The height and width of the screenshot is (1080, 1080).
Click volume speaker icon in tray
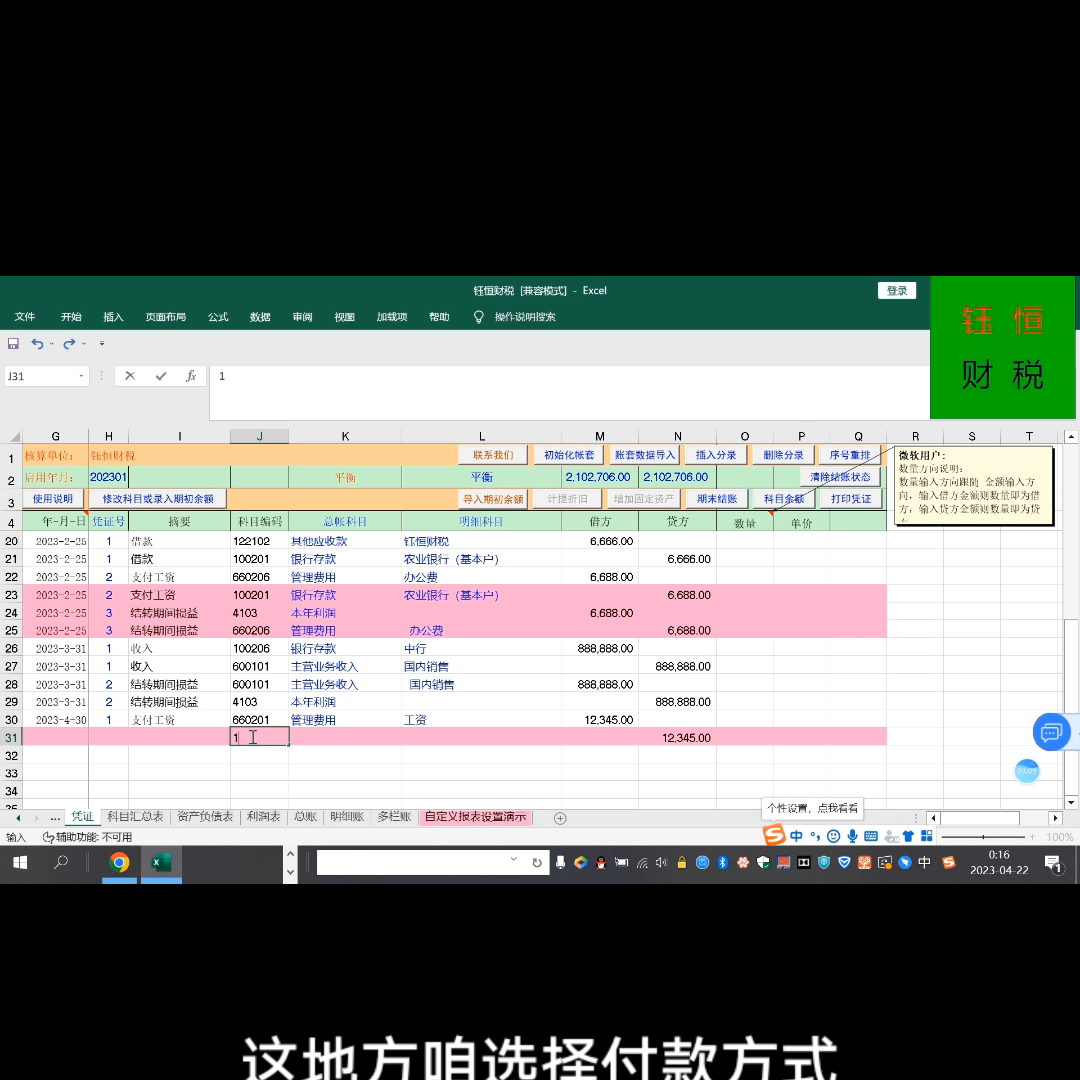[661, 862]
